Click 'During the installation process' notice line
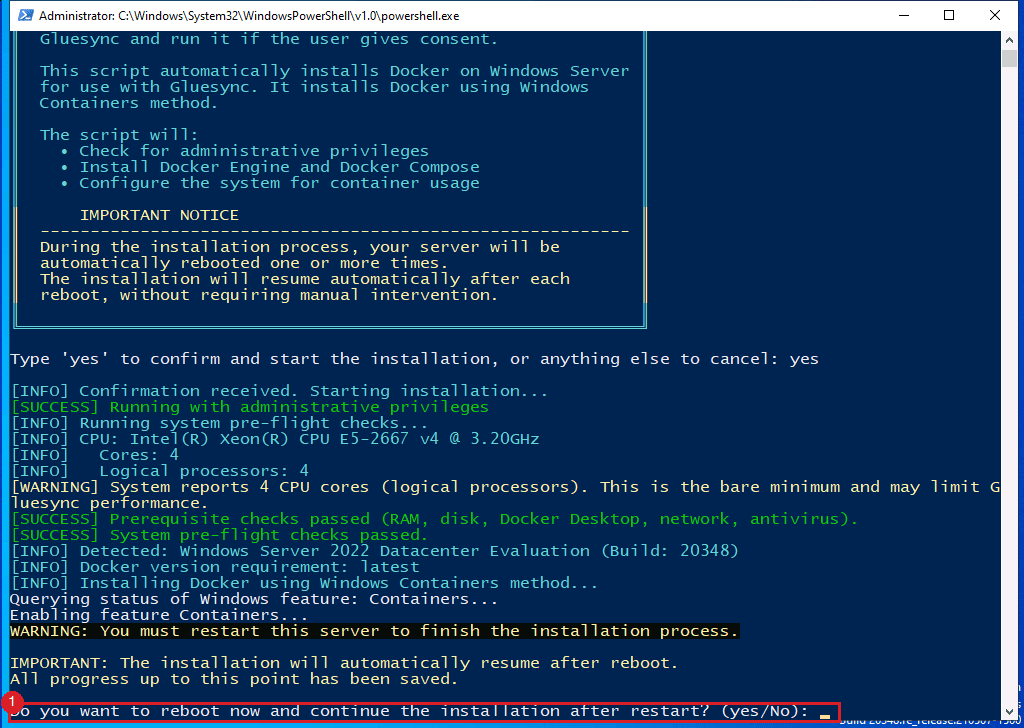The width and height of the screenshot is (1024, 728). 300,247
